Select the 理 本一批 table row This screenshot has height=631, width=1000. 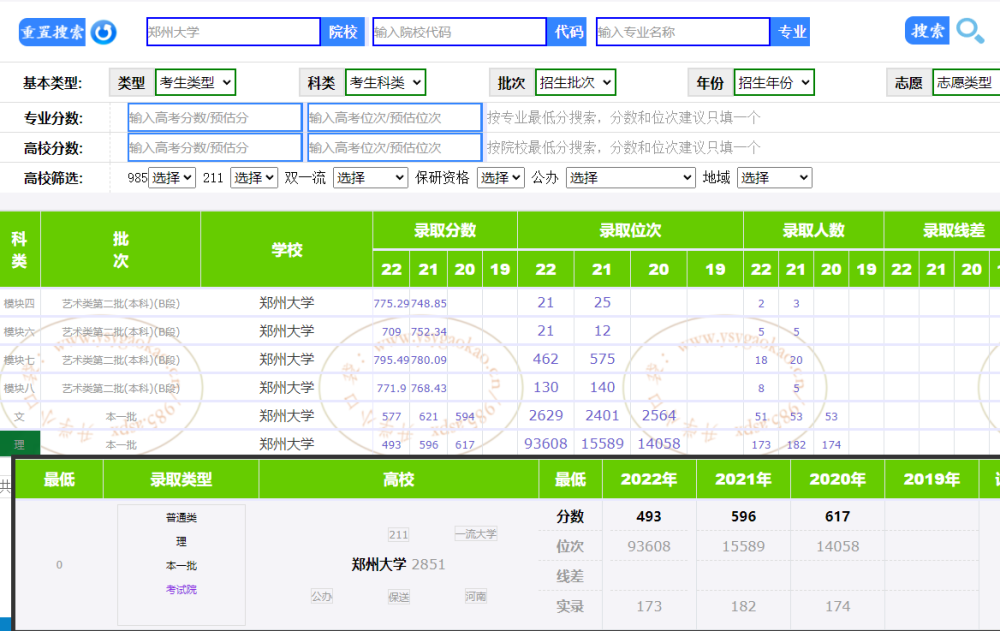pyautogui.click(x=499, y=444)
